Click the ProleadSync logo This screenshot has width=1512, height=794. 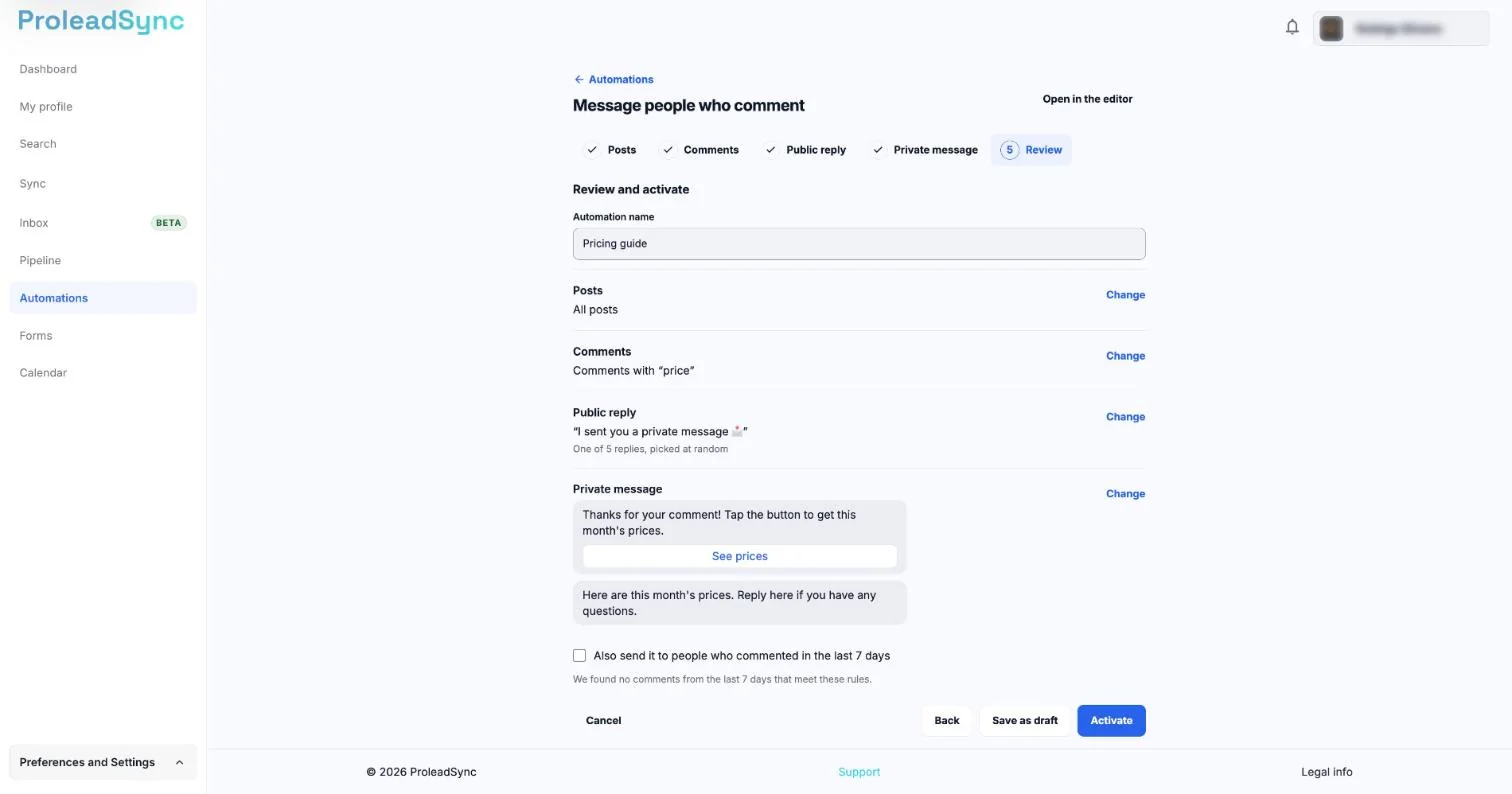tap(101, 21)
